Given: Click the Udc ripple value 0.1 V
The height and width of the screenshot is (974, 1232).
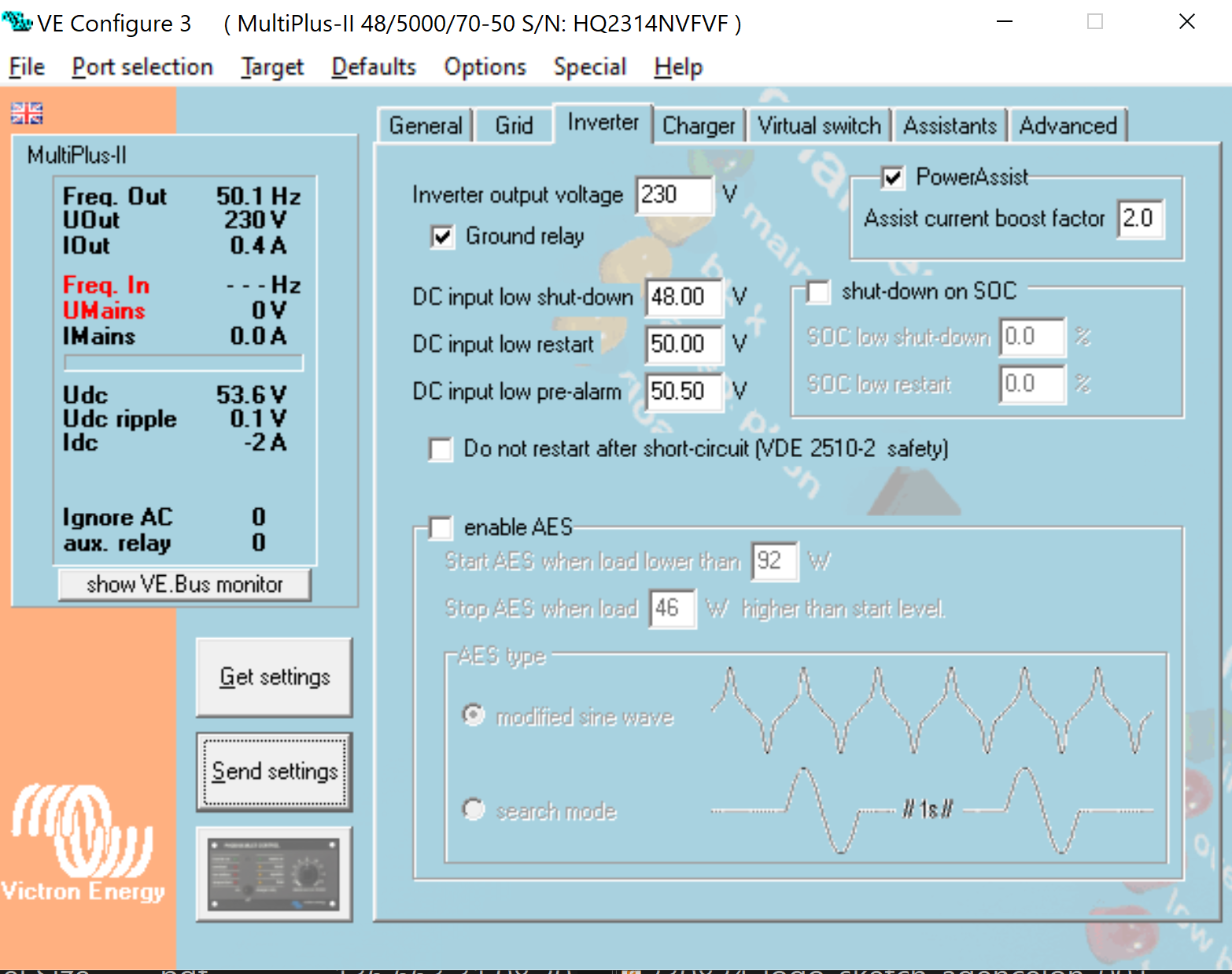Looking at the screenshot, I should click(258, 419).
